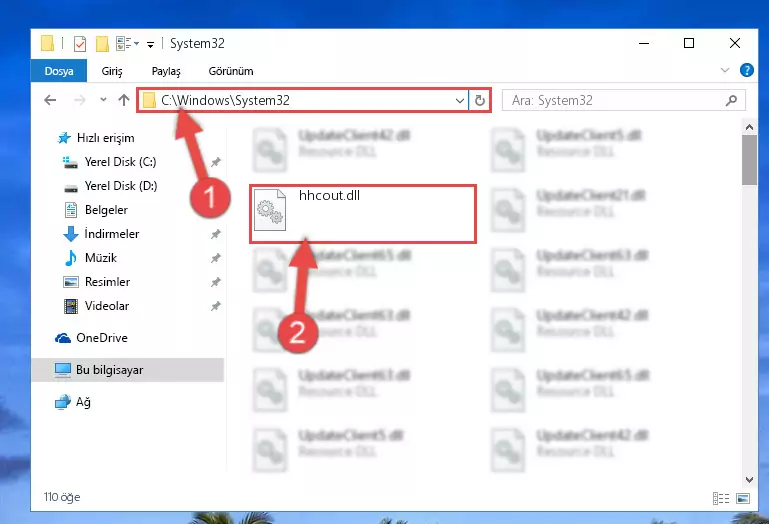Switch to the Görünüm ribbon tab

point(231,71)
